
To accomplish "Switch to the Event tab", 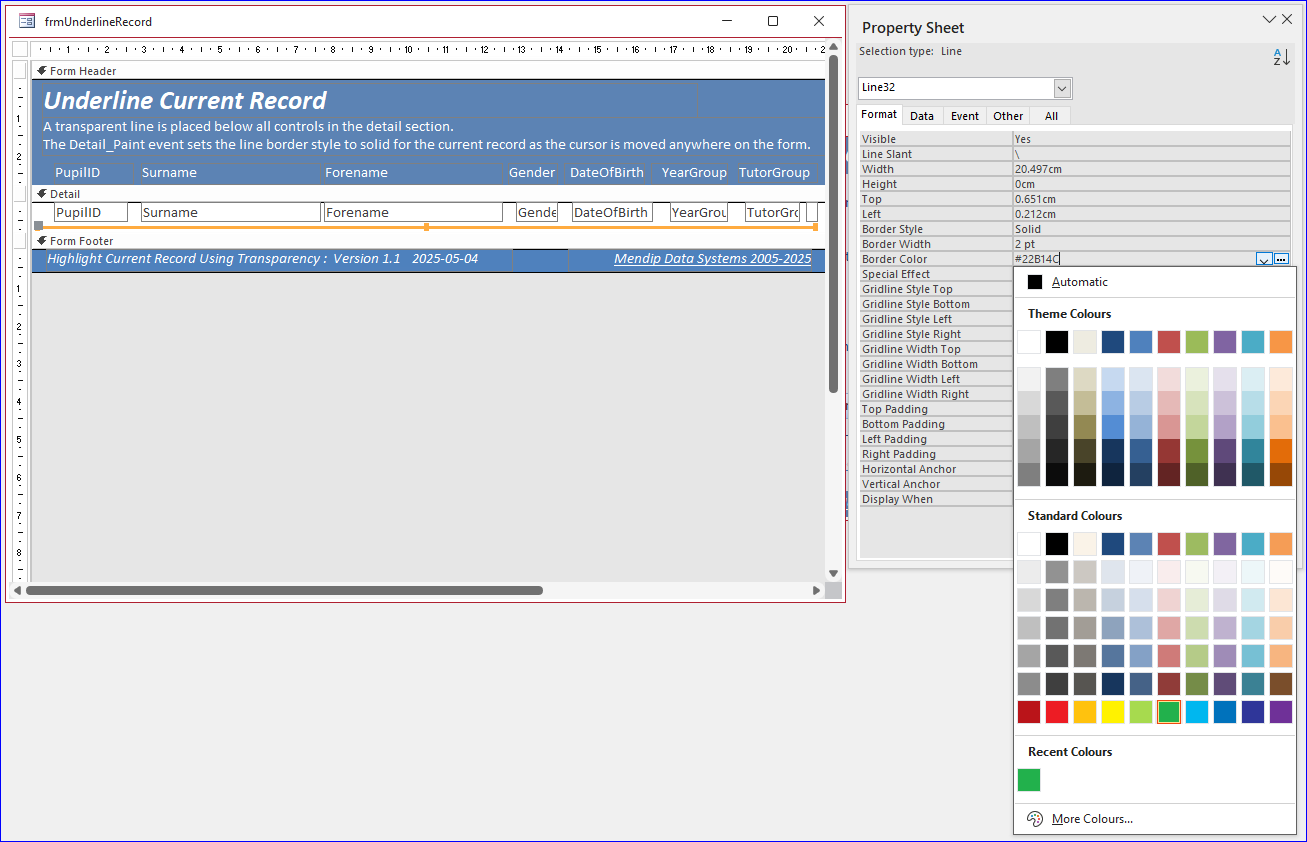I will click(965, 116).
